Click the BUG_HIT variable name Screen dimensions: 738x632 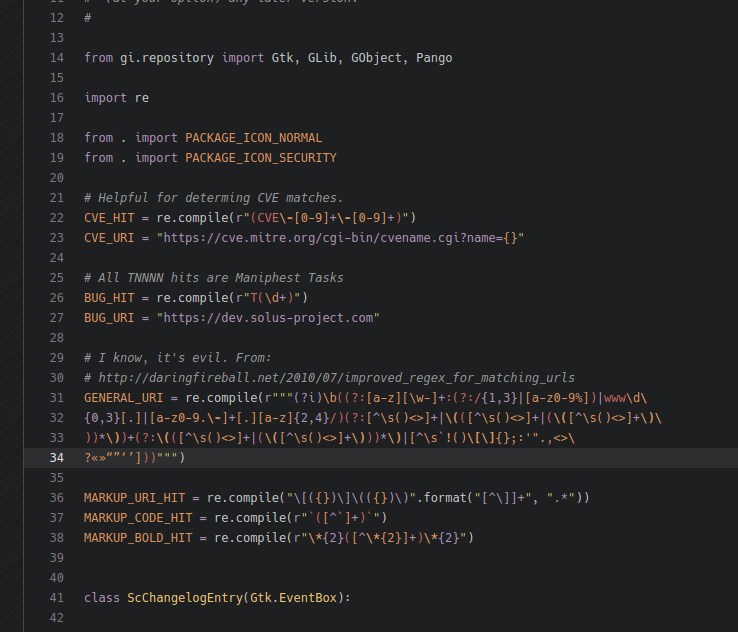coord(109,298)
